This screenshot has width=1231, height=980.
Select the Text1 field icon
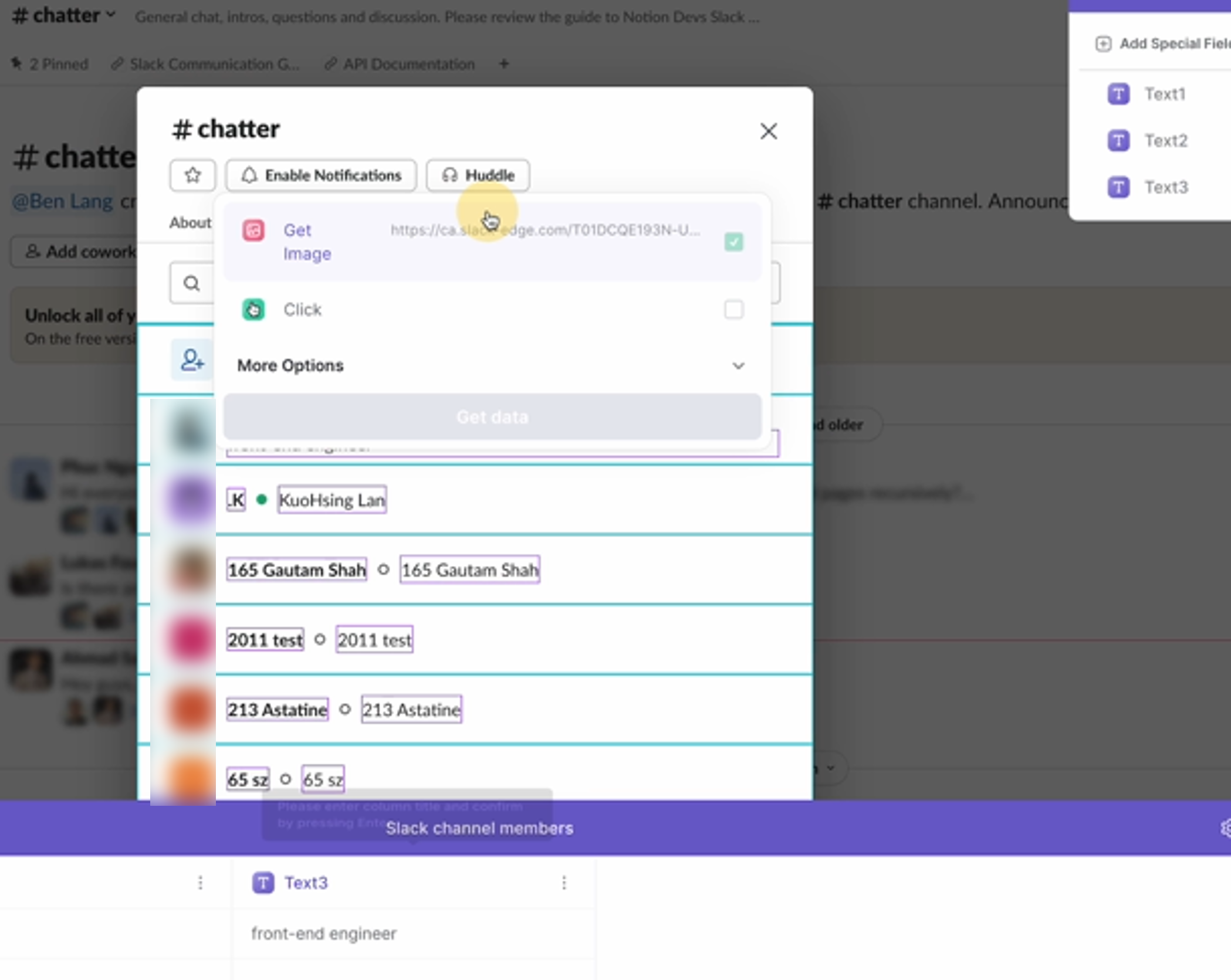1118,94
